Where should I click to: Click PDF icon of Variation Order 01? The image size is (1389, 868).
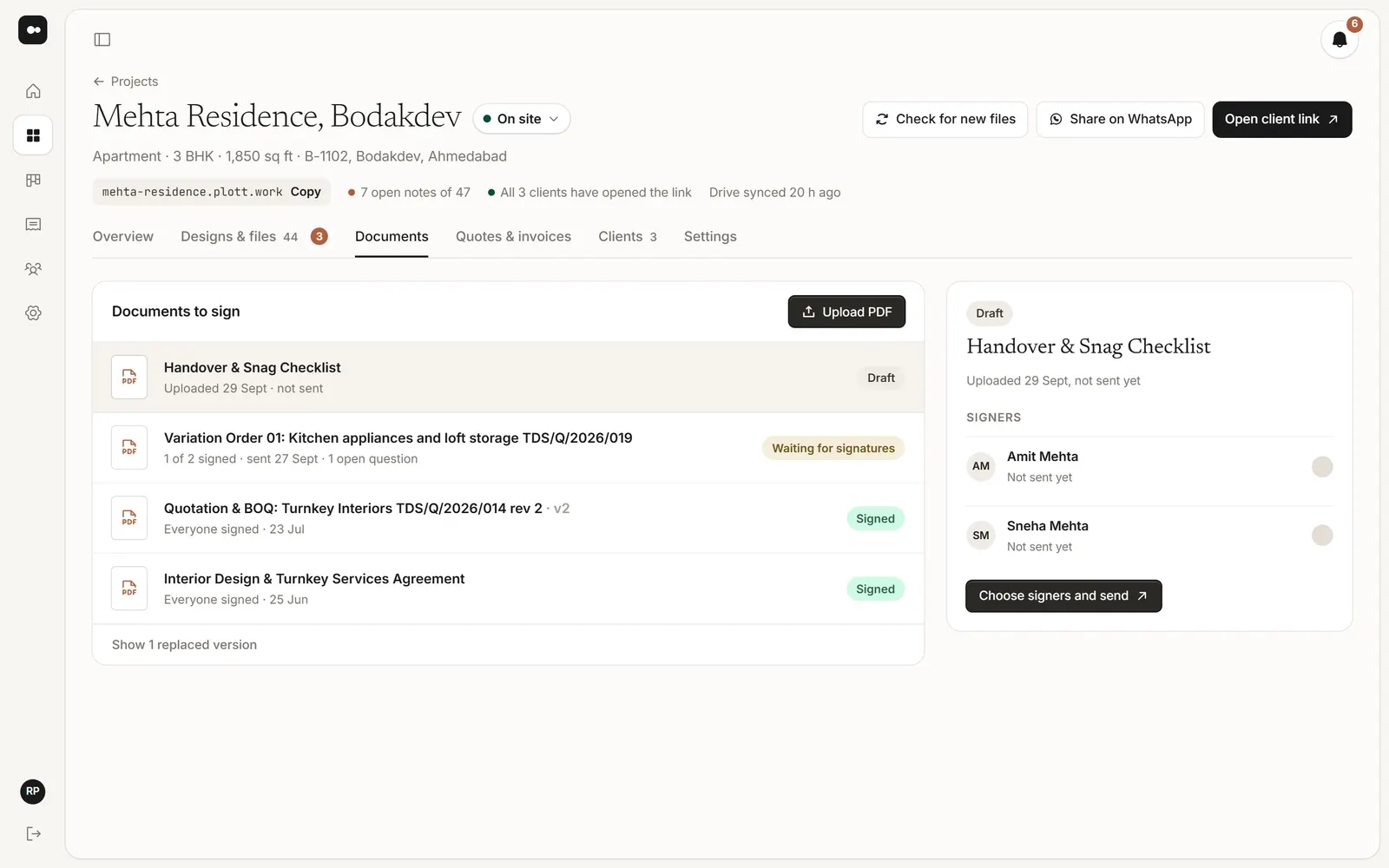(x=129, y=448)
